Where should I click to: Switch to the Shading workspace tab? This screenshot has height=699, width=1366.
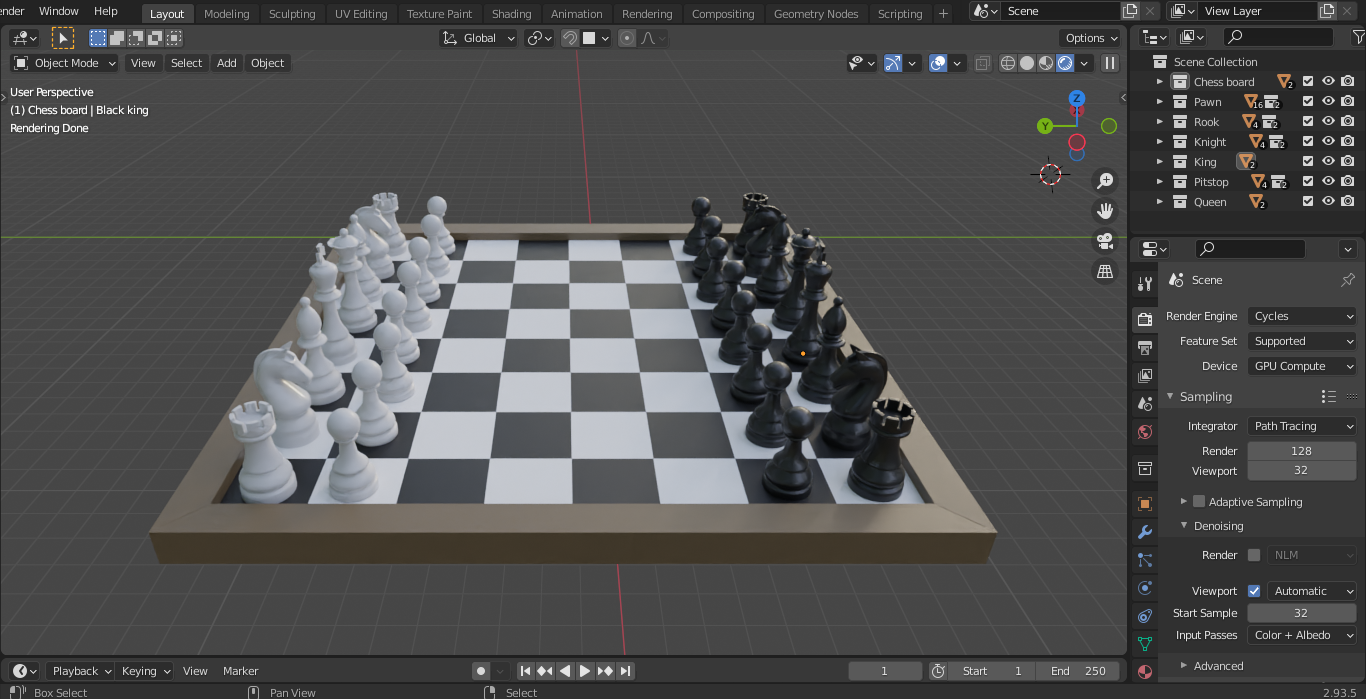tap(512, 14)
